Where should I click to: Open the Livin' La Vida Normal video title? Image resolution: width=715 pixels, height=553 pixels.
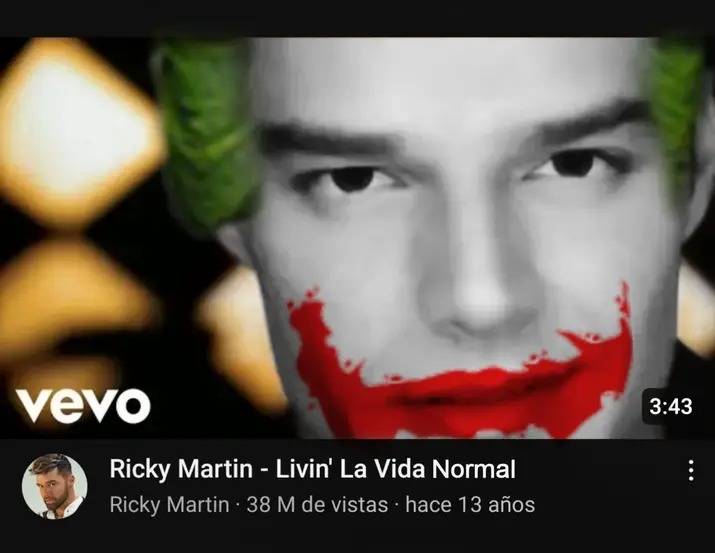click(312, 469)
